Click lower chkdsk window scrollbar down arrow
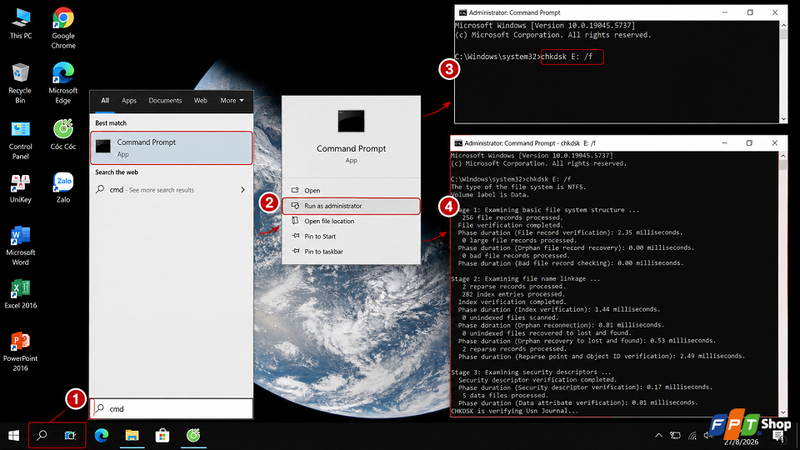 coord(783,412)
